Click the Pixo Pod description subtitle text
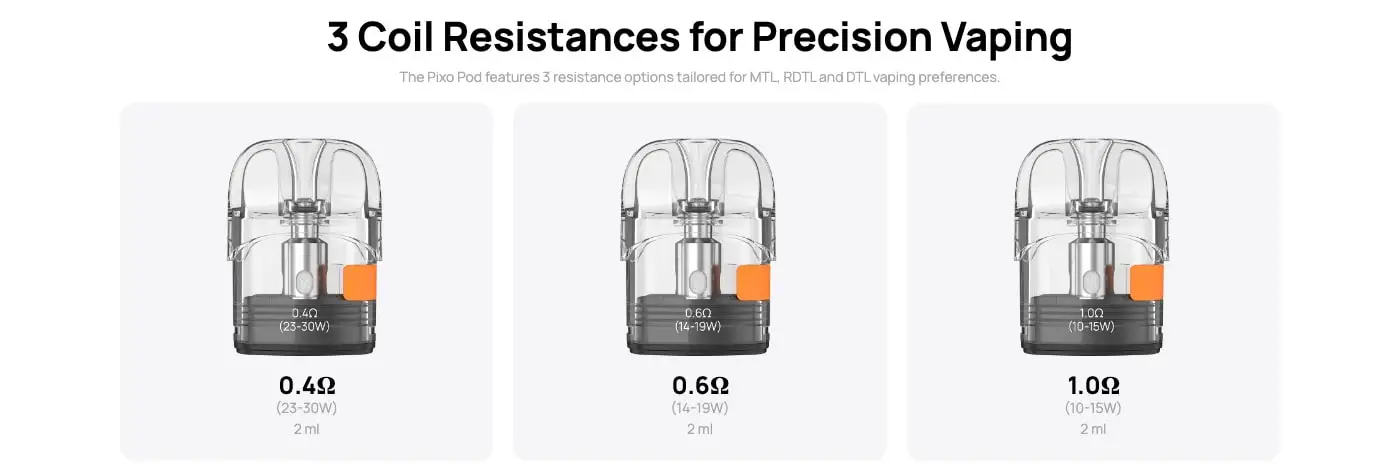The image size is (1400, 476). [699, 77]
